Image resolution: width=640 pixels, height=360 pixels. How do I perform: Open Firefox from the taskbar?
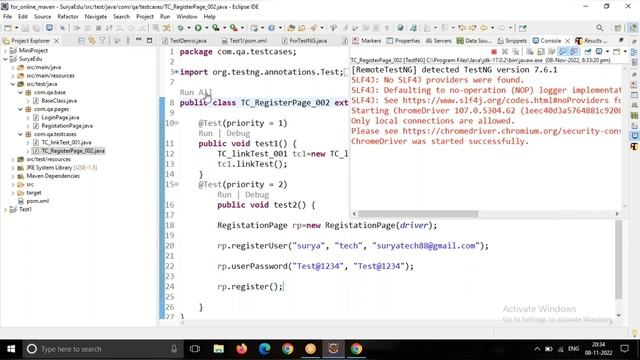[x=242, y=349]
